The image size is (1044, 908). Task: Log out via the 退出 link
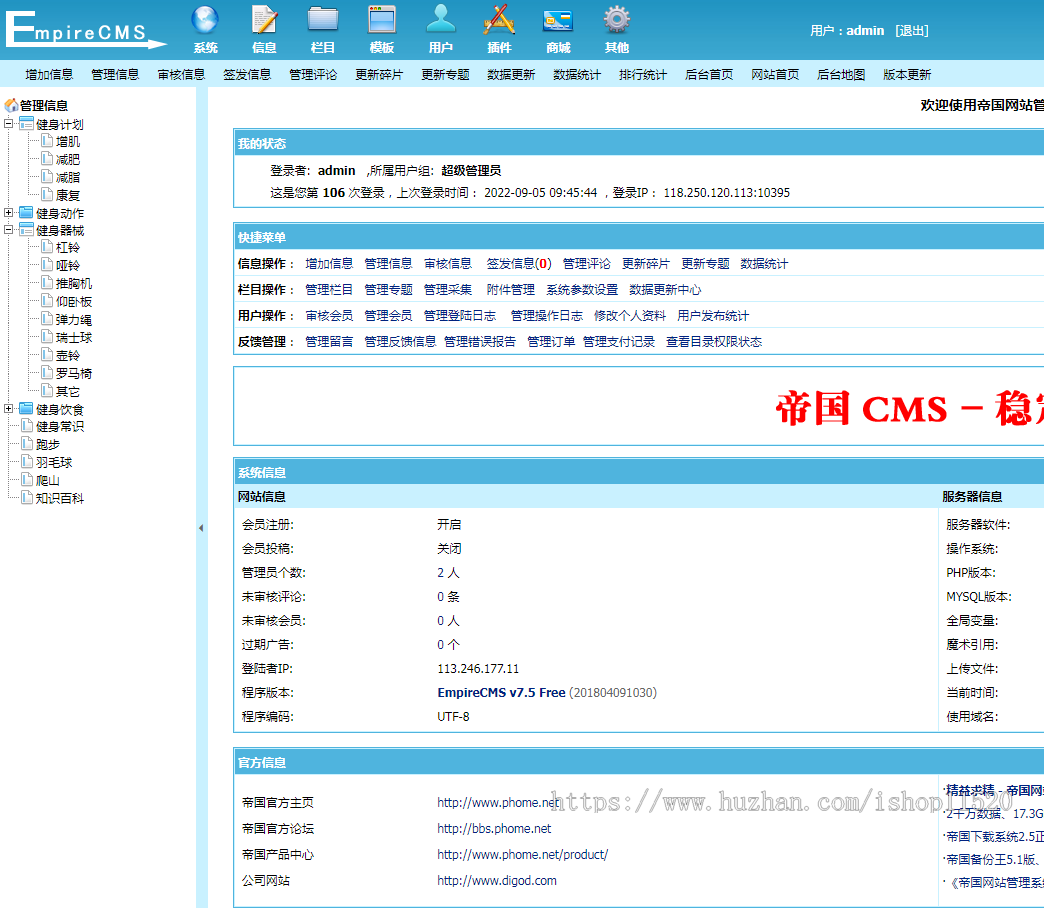click(x=912, y=31)
